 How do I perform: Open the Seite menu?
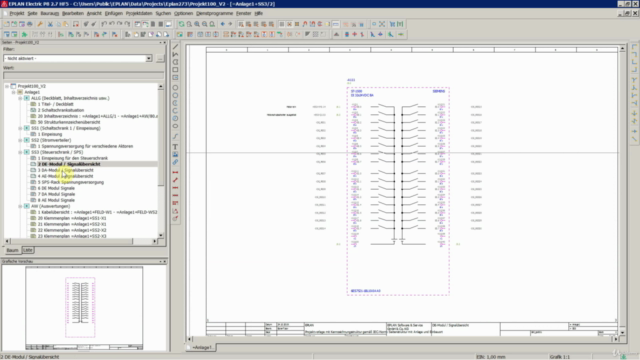pos(32,13)
